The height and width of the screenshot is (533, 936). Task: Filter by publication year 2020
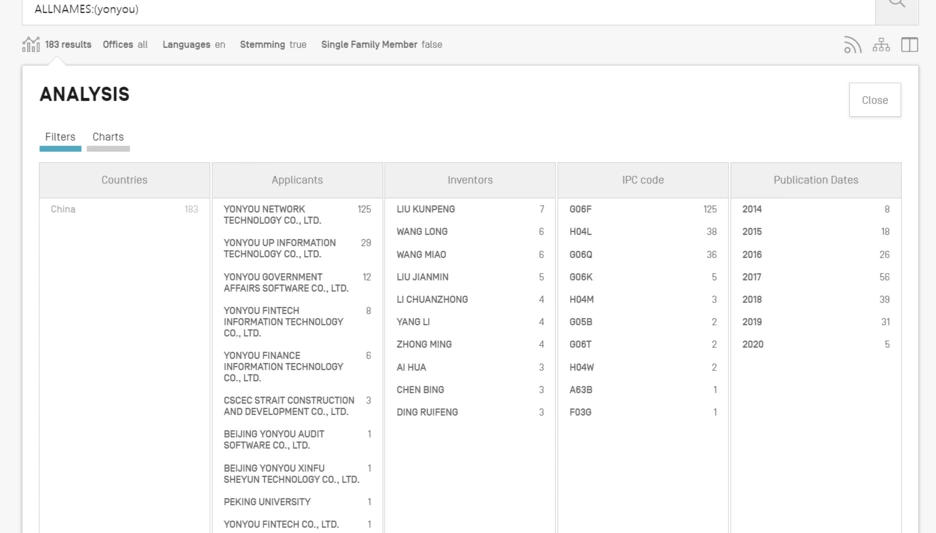[x=816, y=344]
